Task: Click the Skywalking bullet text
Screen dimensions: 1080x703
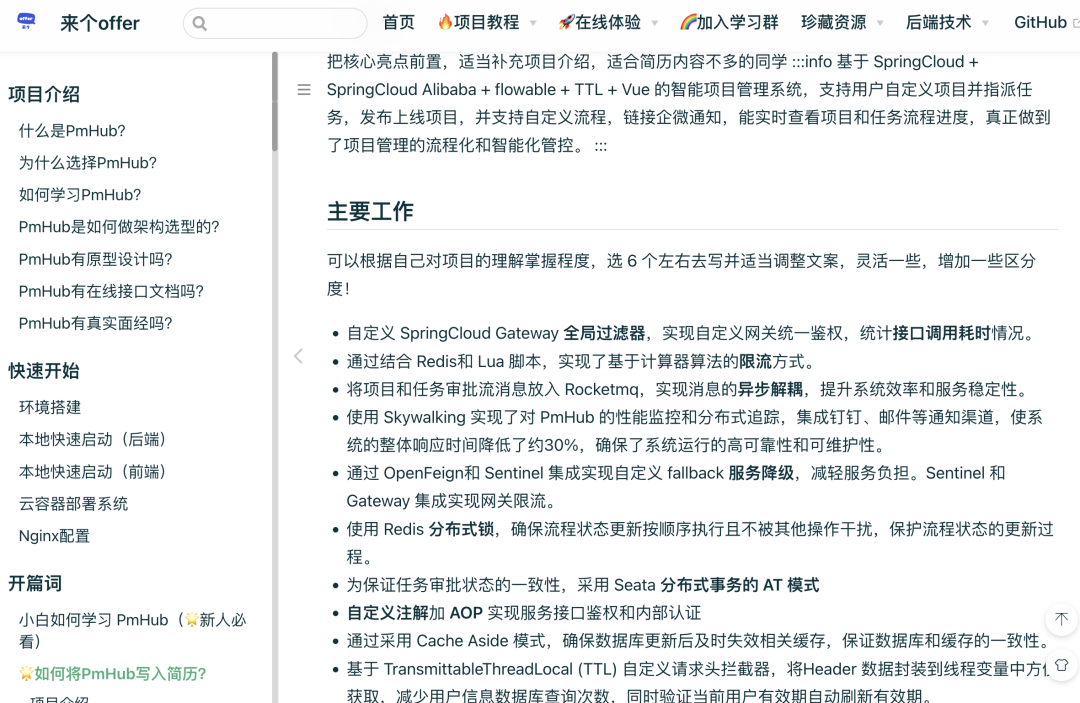Action: 694,431
